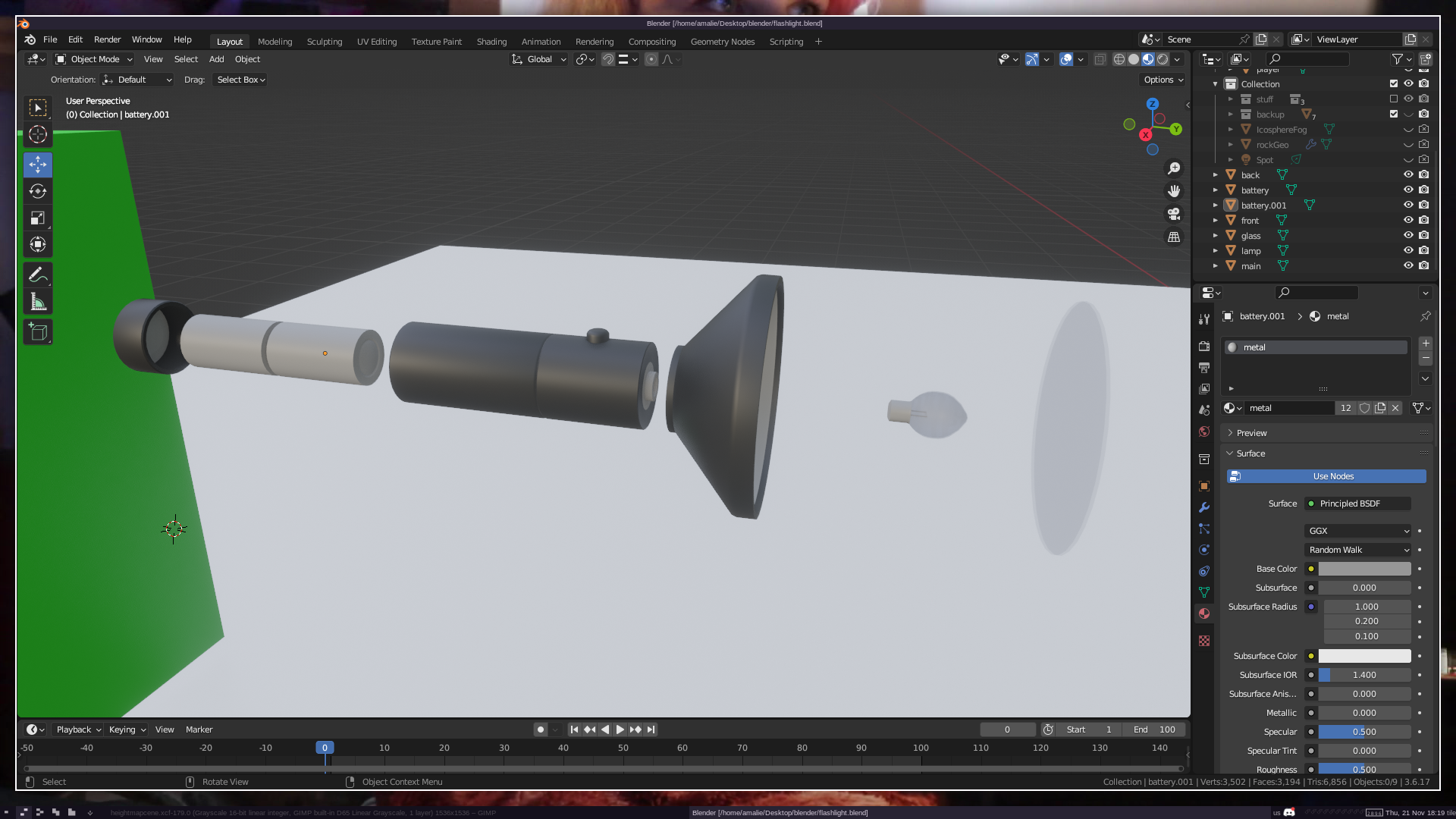Collapse the Surface panel
Image resolution: width=1456 pixels, height=819 pixels.
click(1250, 453)
